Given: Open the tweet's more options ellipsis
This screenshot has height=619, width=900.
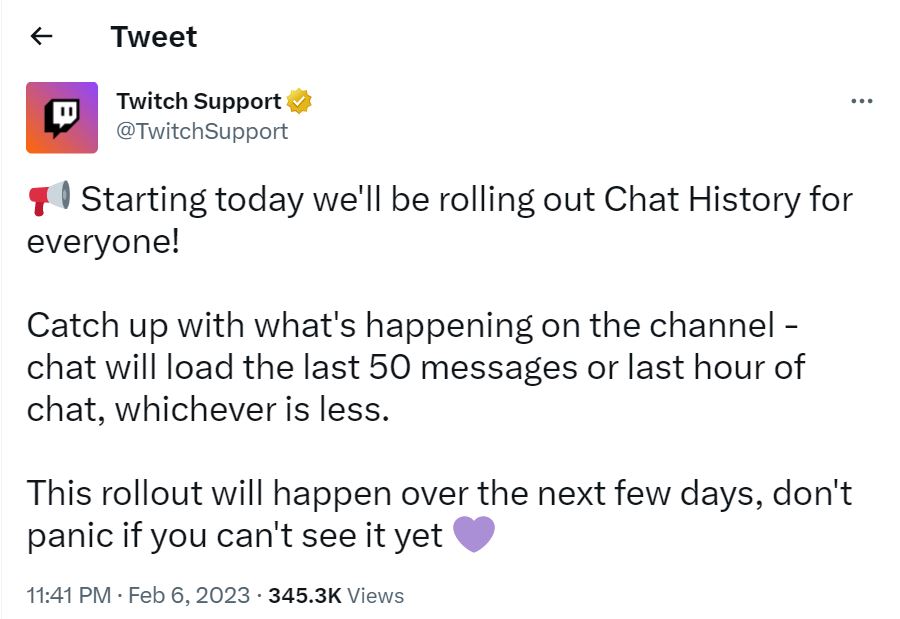Looking at the screenshot, I should (x=862, y=102).
